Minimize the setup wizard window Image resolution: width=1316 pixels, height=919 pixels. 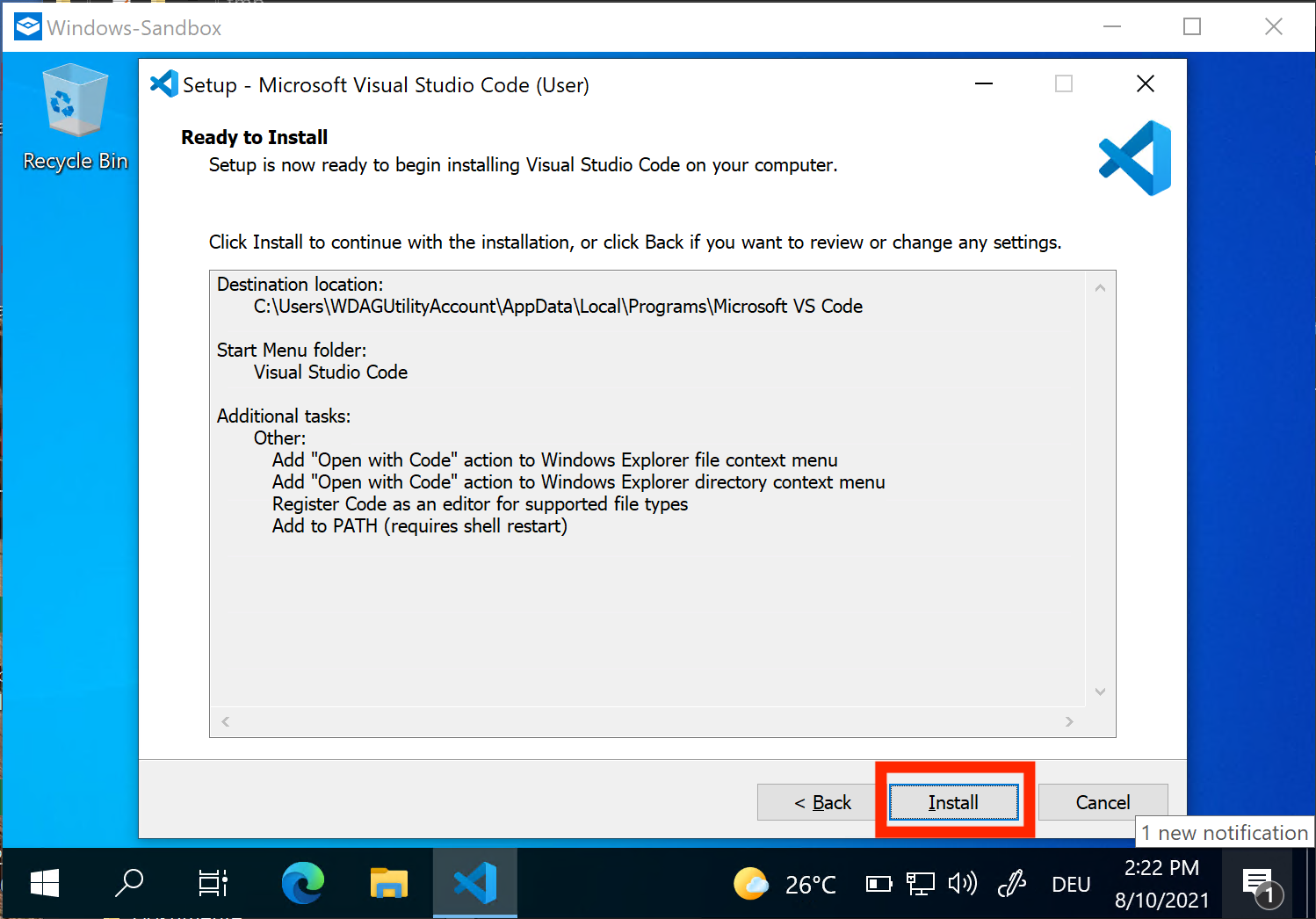click(984, 83)
